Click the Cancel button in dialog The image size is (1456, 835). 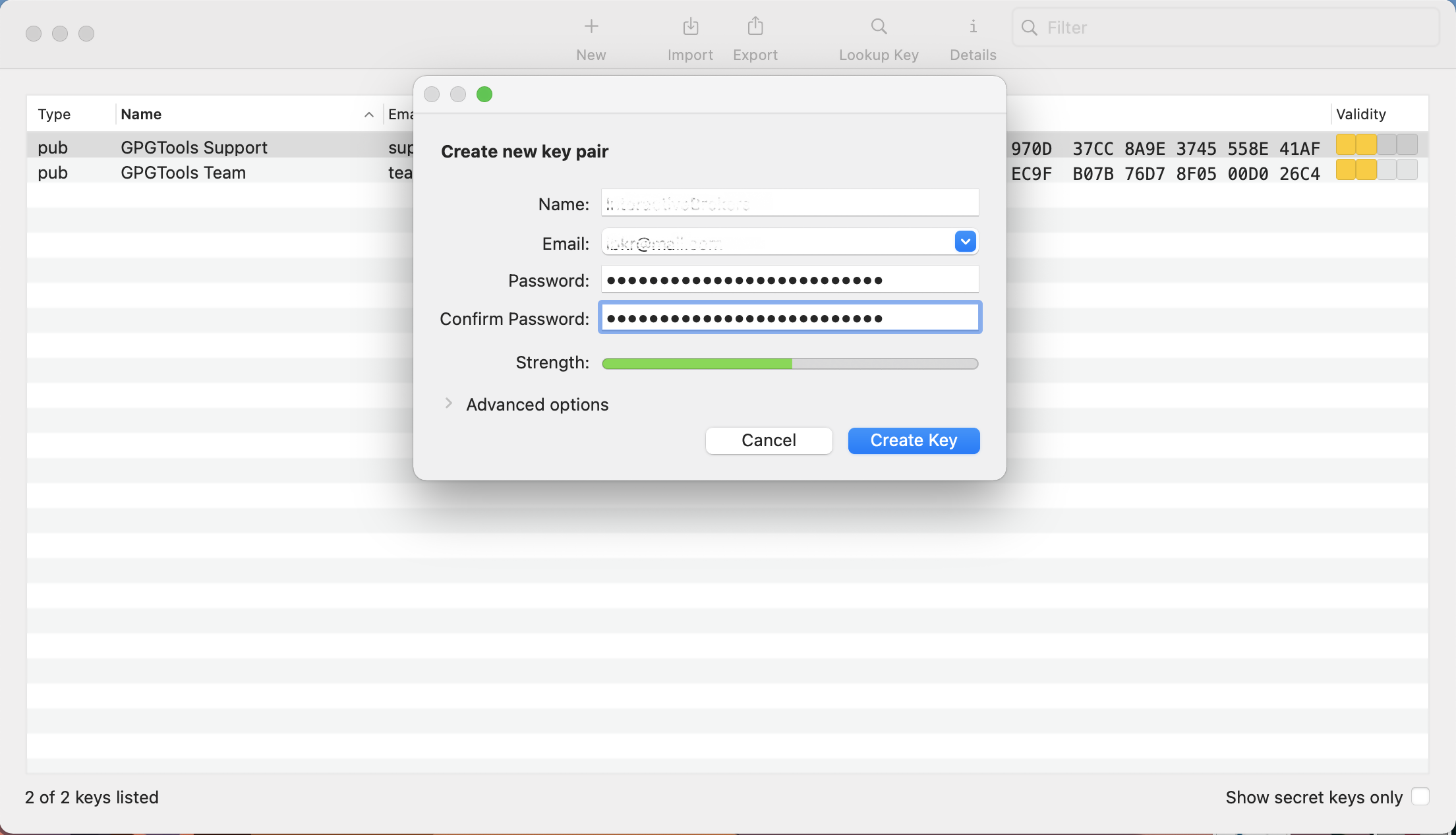tap(769, 440)
